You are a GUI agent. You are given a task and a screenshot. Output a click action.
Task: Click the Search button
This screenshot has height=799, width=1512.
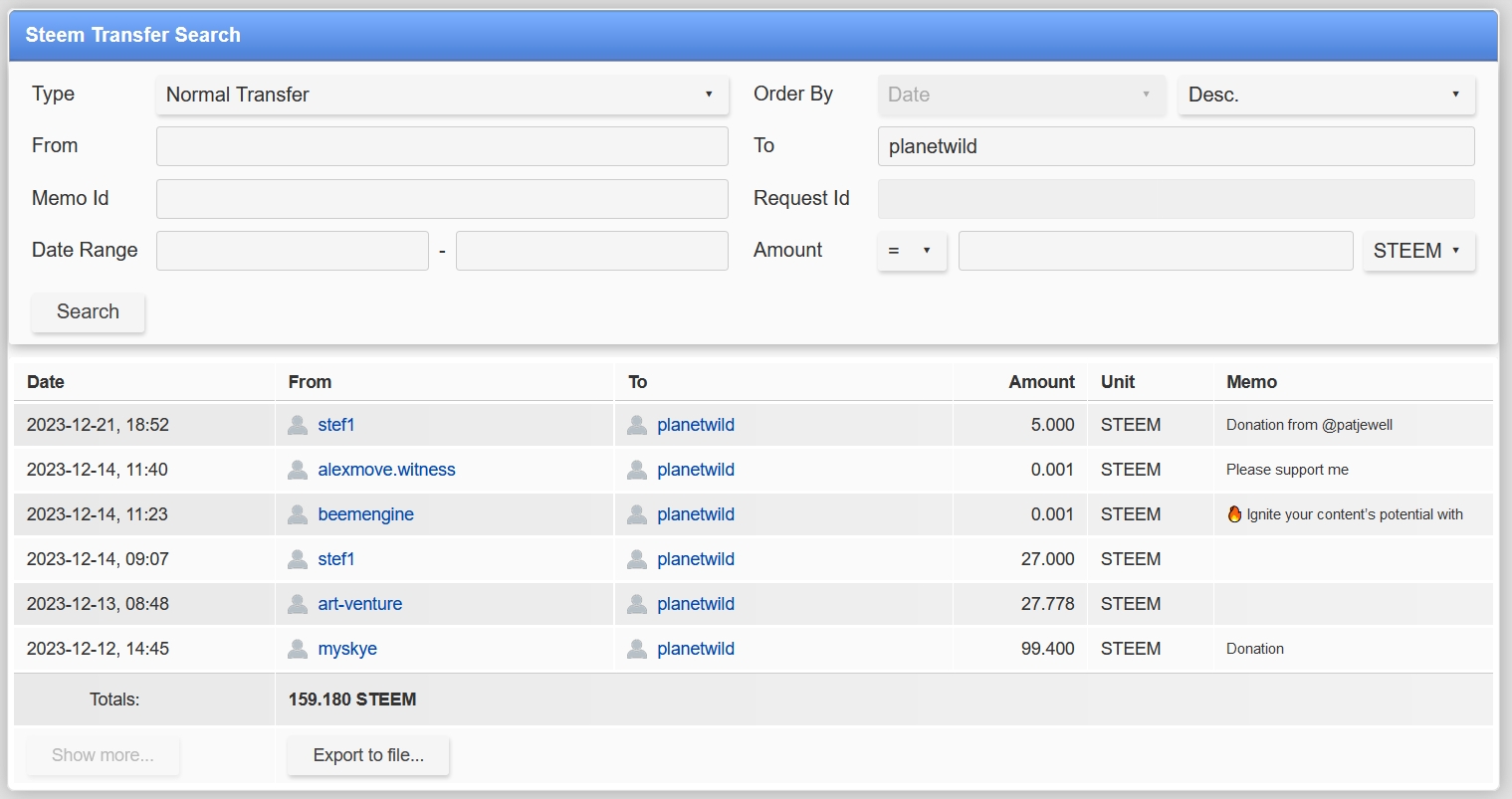(x=88, y=311)
